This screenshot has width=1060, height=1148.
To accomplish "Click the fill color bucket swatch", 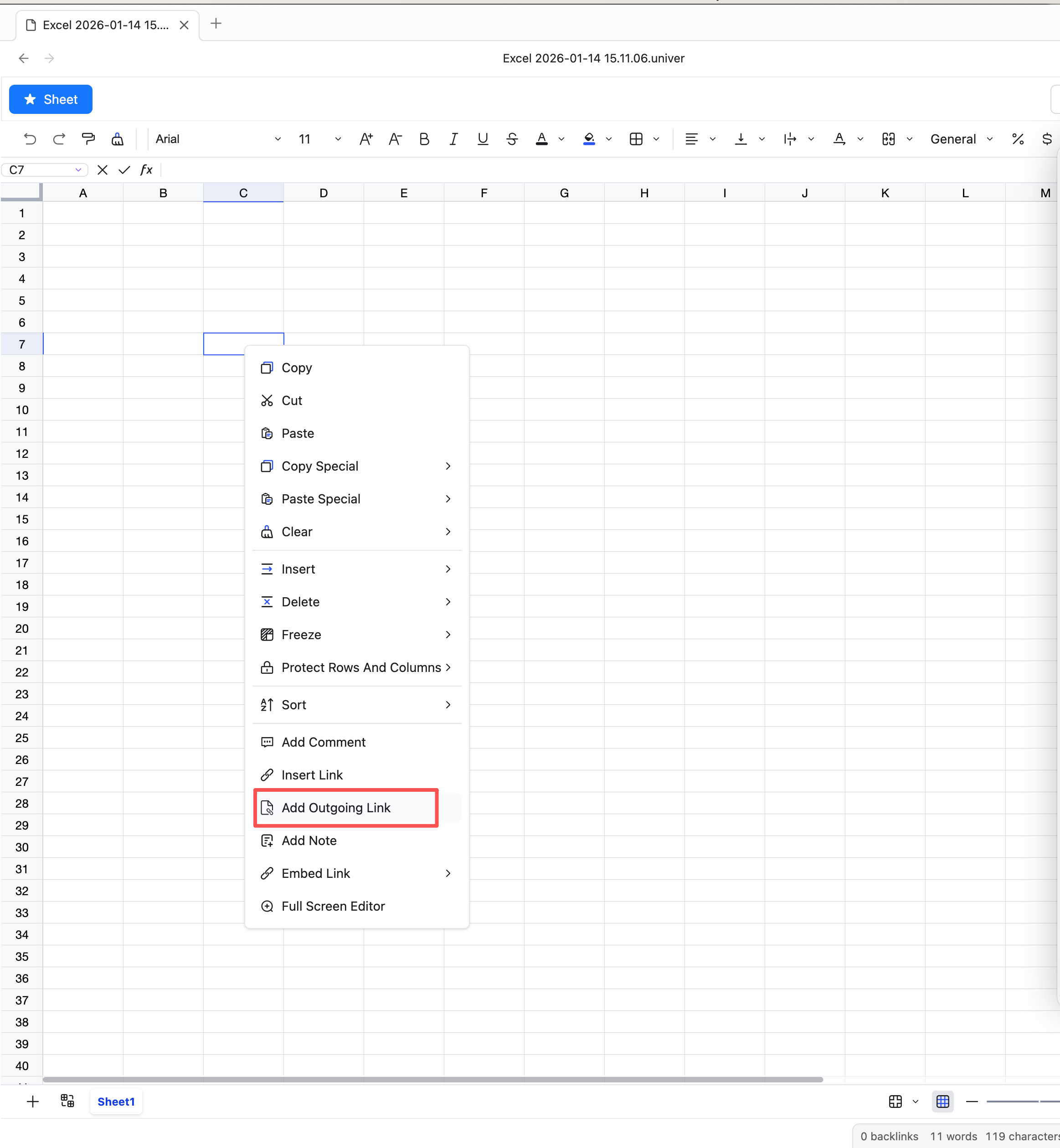I will click(589, 139).
